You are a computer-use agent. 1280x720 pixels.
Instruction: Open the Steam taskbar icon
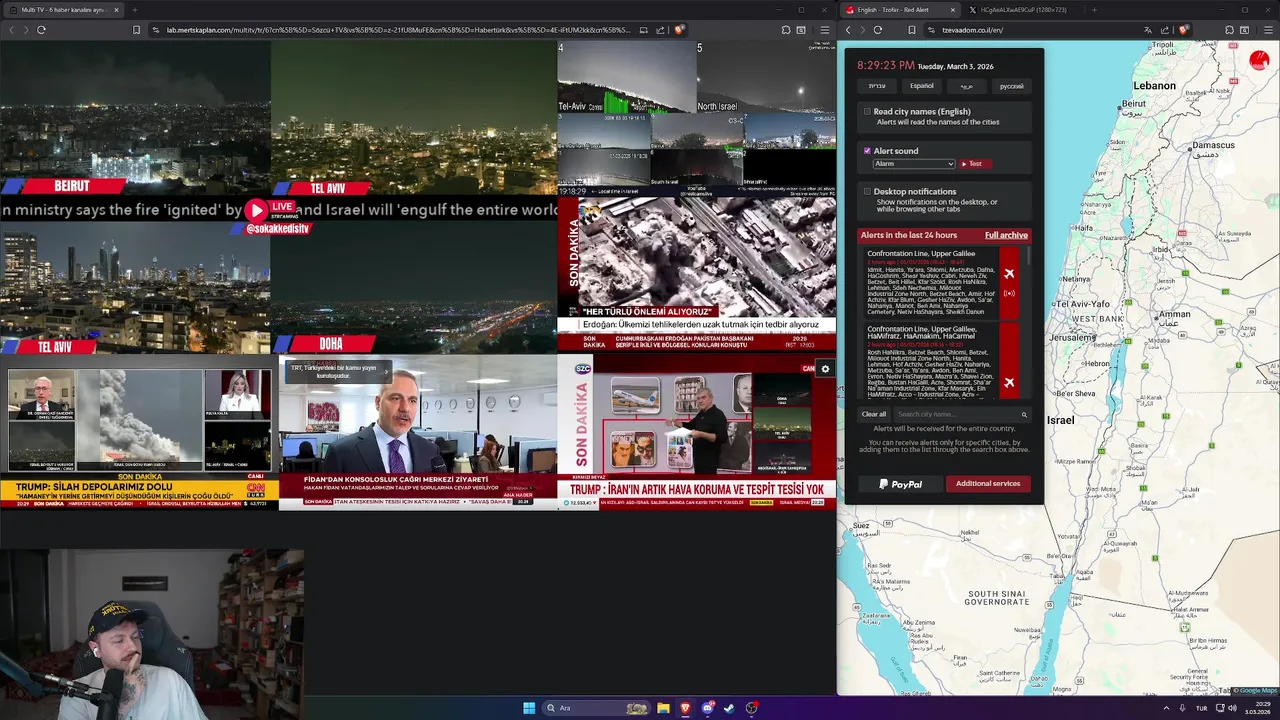click(x=729, y=708)
